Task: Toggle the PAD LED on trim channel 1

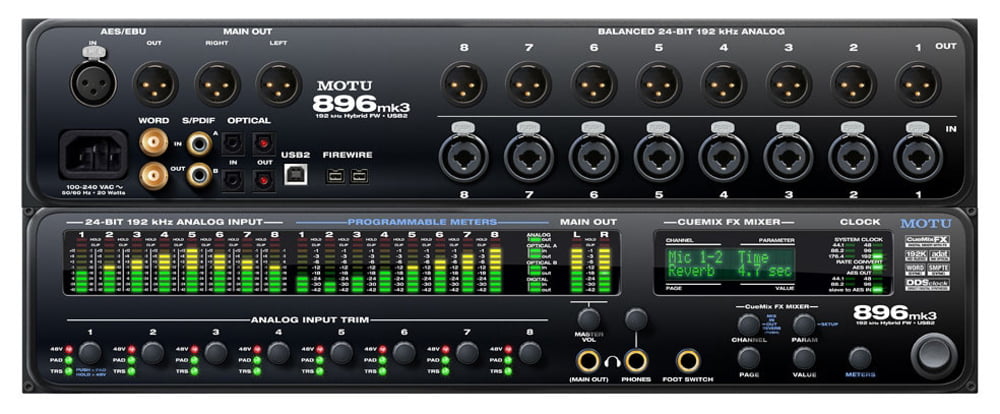Action: pyautogui.click(x=69, y=360)
